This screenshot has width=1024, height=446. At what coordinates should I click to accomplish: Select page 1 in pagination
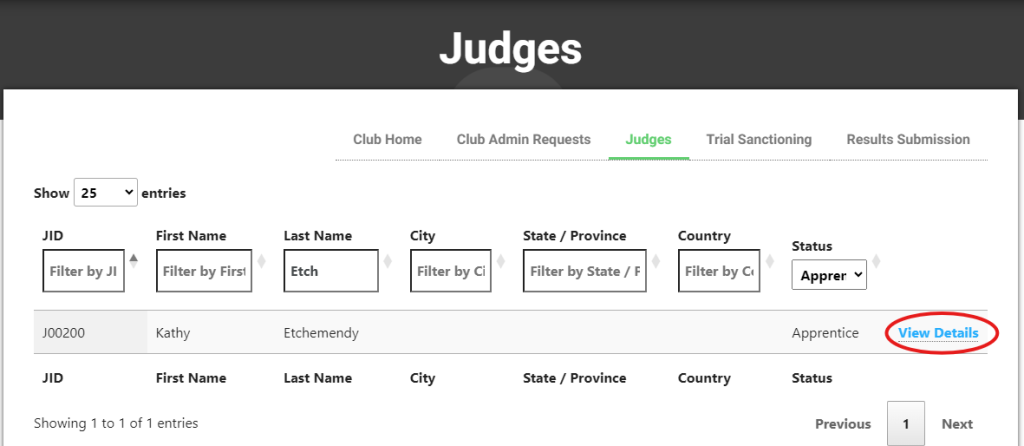(905, 424)
